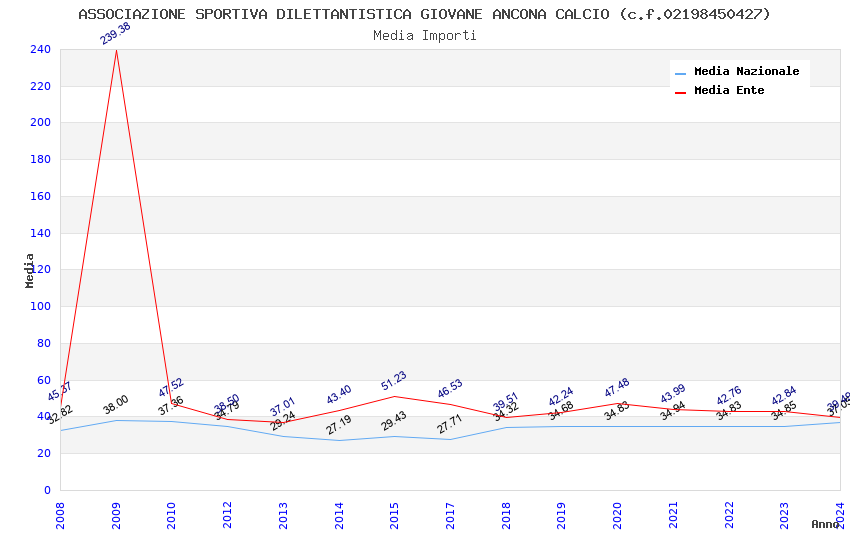The image size is (850, 550).
Task: Click the 27.71 data label
Action: click(x=449, y=424)
